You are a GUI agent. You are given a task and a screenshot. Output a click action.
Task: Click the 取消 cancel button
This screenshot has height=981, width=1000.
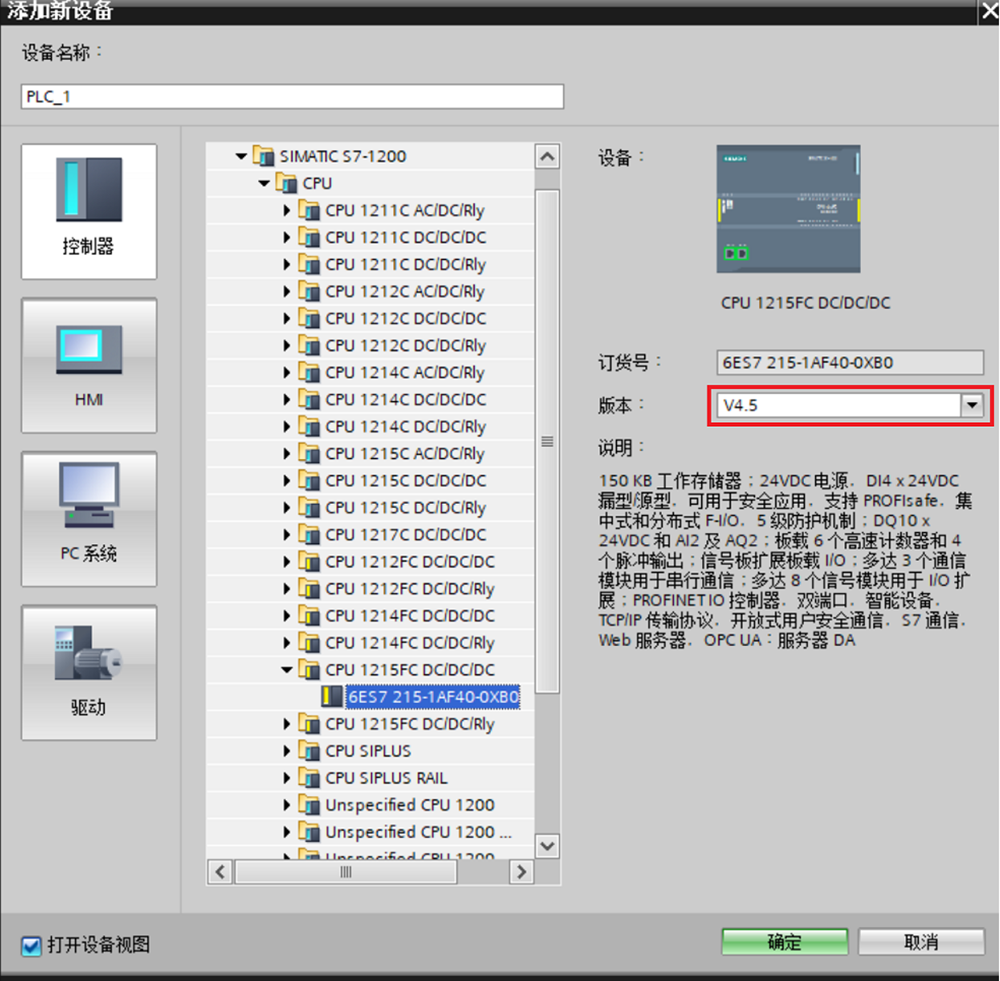click(921, 942)
